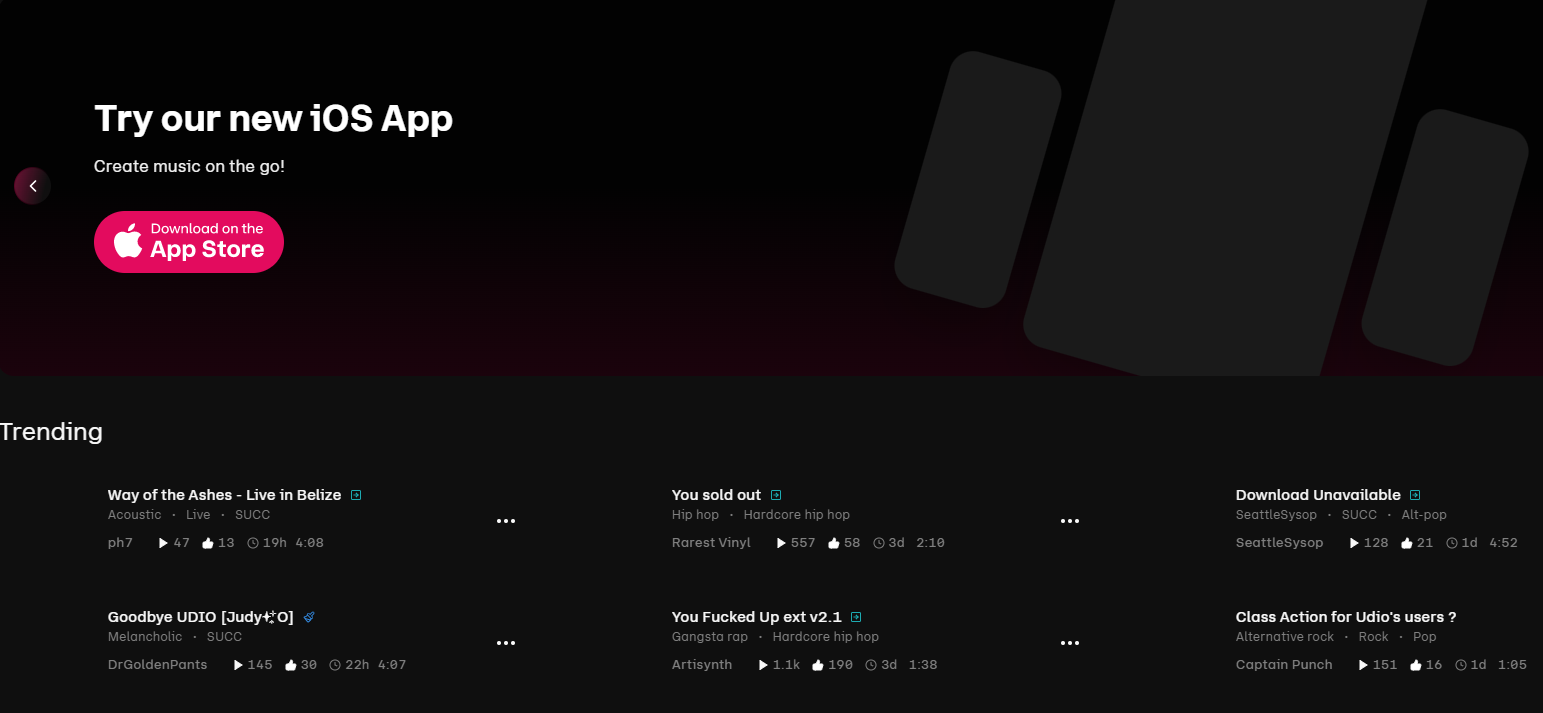The height and width of the screenshot is (713, 1543).
Task: Click the Trending section heading
Action: [51, 432]
